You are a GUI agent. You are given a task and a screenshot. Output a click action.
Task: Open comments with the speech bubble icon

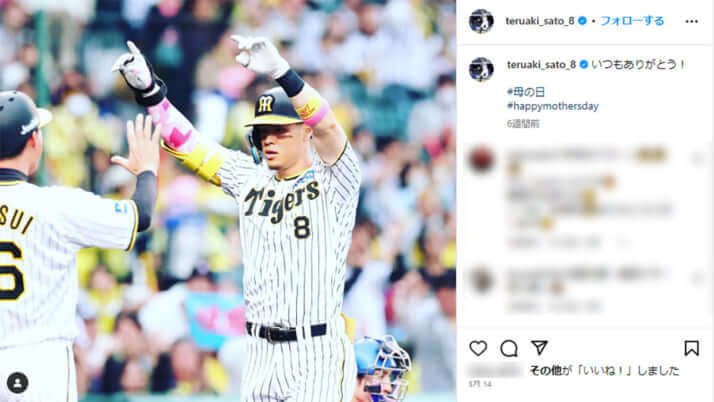click(x=509, y=349)
